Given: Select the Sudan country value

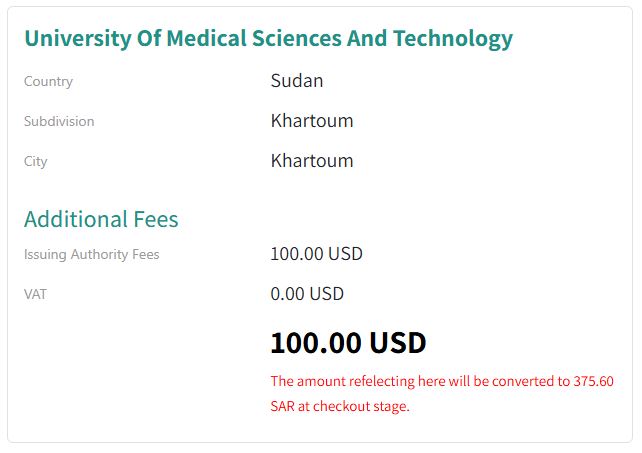Looking at the screenshot, I should pyautogui.click(x=297, y=81).
